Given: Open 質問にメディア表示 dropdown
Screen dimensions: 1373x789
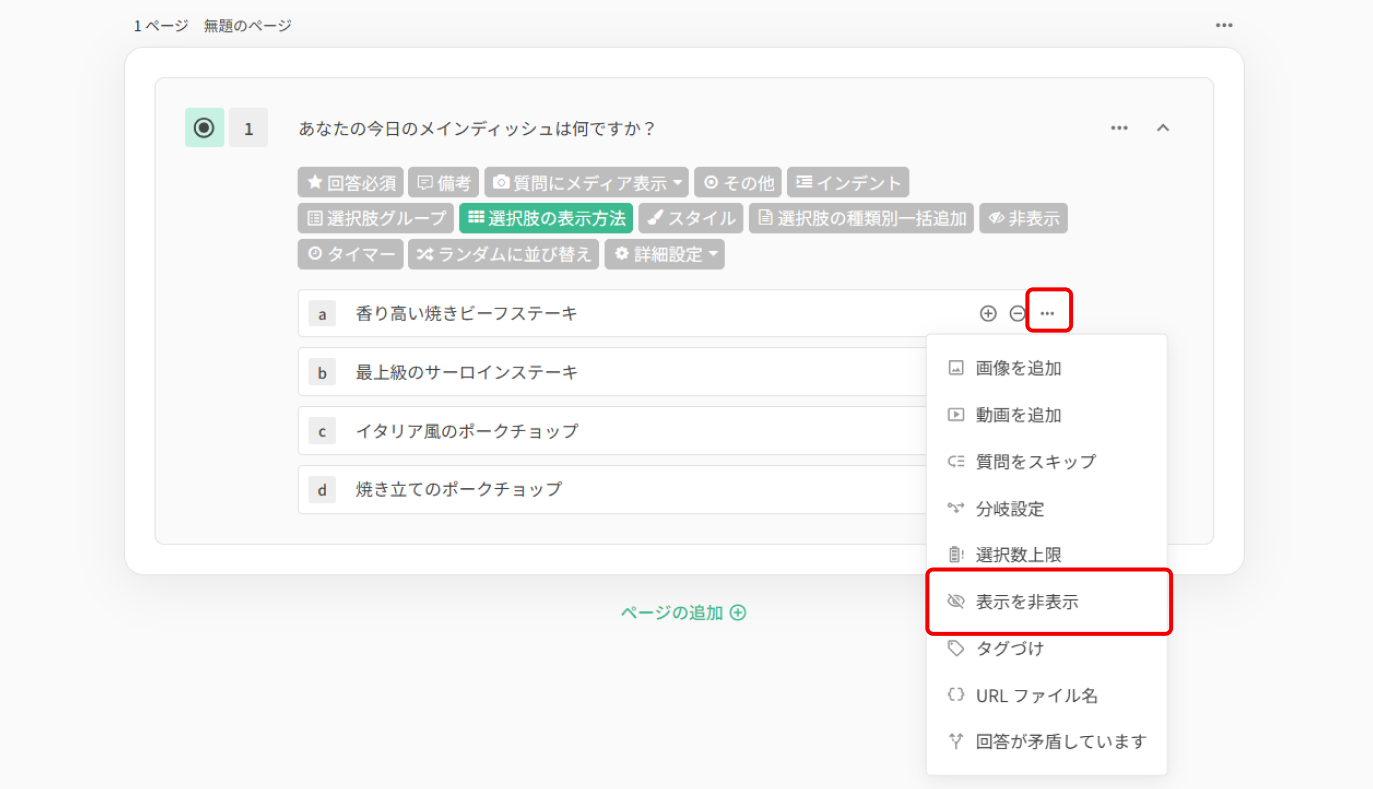Looking at the screenshot, I should 587,183.
